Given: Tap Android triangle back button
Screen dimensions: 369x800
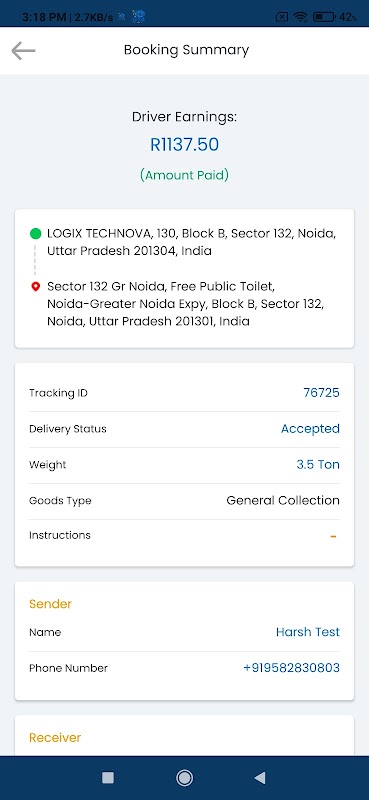Looking at the screenshot, I should pyautogui.click(x=260, y=778).
